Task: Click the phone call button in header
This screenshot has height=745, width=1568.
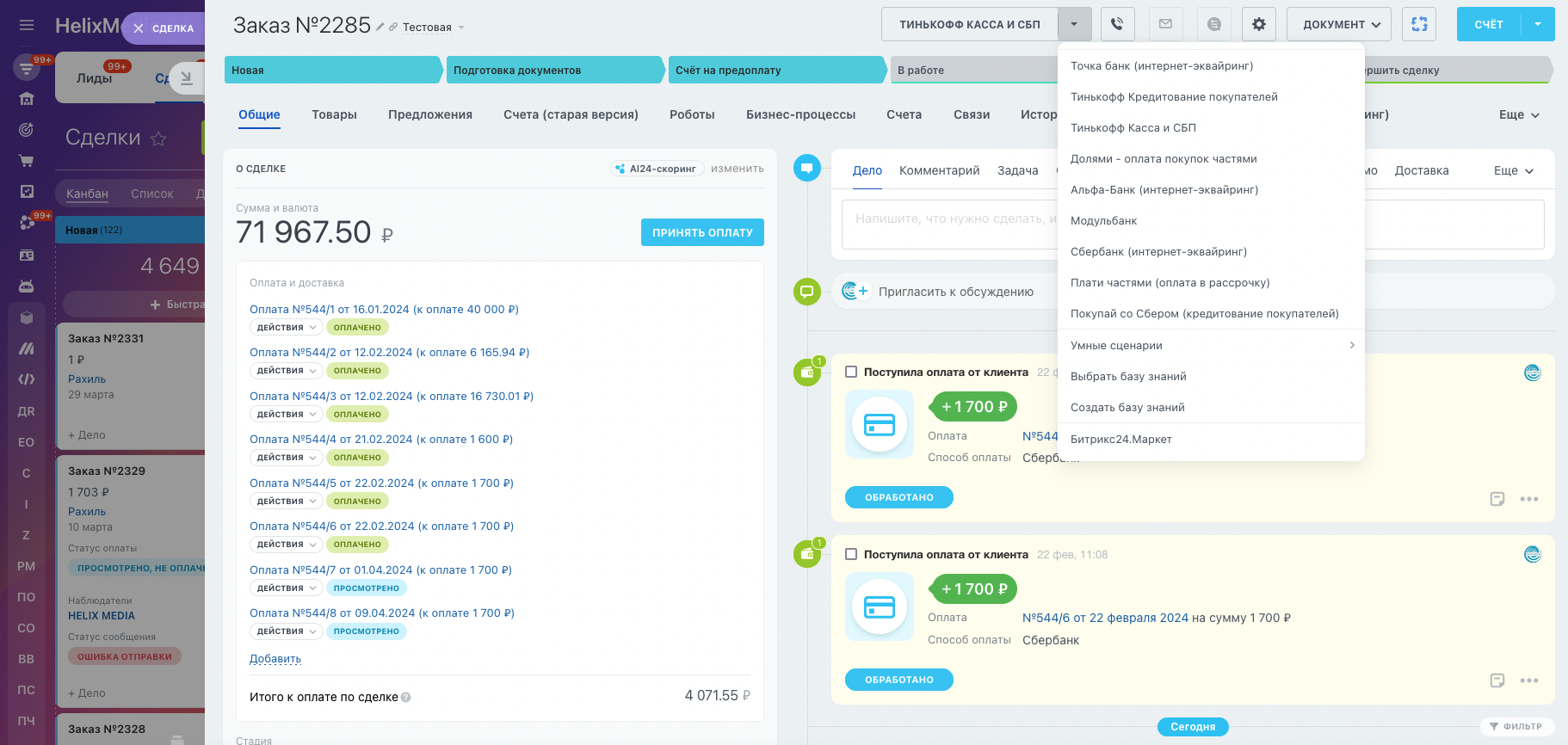Action: click(x=1117, y=24)
